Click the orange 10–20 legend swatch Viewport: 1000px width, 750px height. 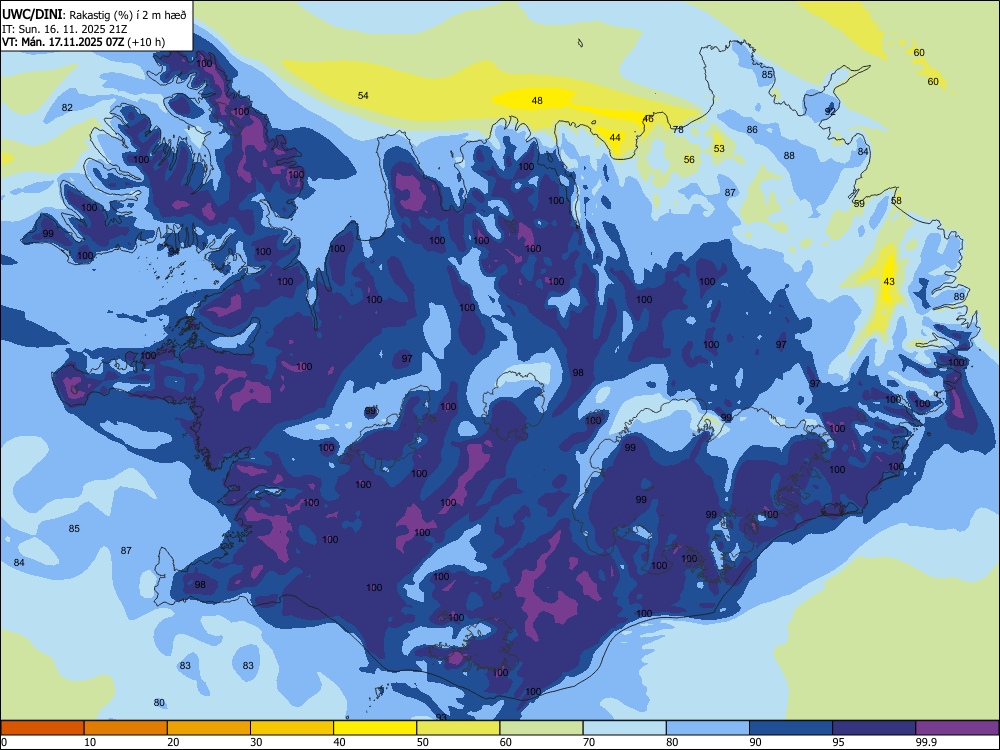coord(126,728)
